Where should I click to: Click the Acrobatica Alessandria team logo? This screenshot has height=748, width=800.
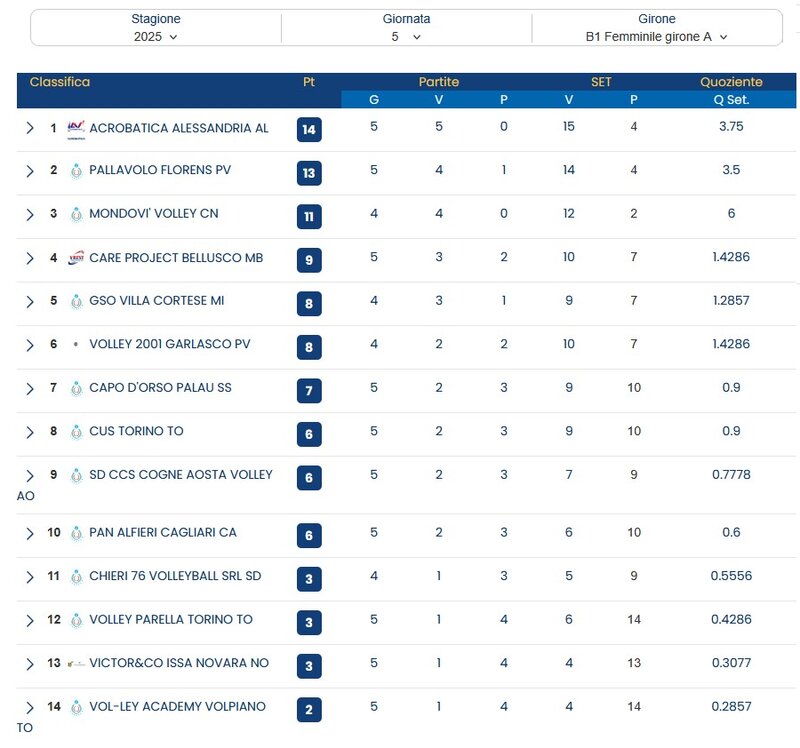[76, 128]
